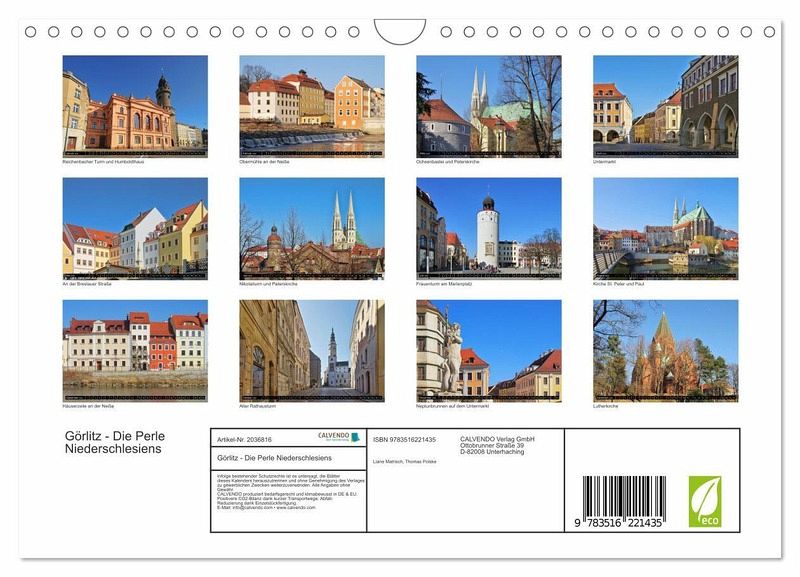Click the caption Frauenturm am Marienplatz
The image size is (800, 577).
point(444,284)
